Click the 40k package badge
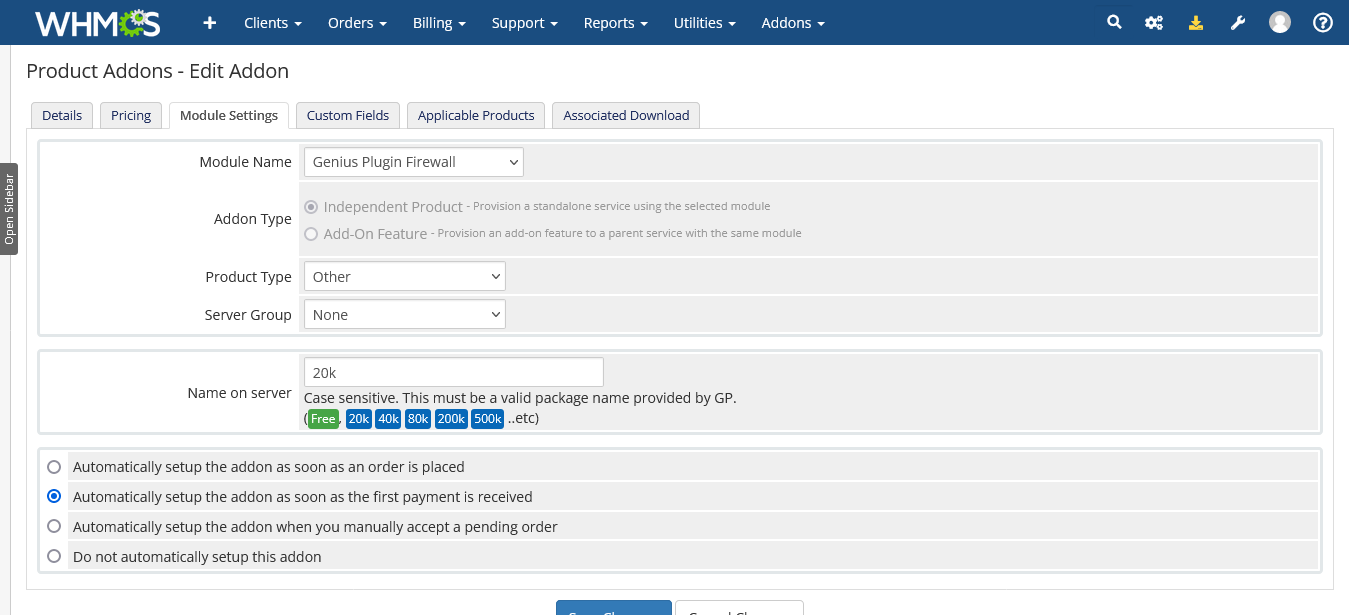The image size is (1349, 615). pos(388,419)
